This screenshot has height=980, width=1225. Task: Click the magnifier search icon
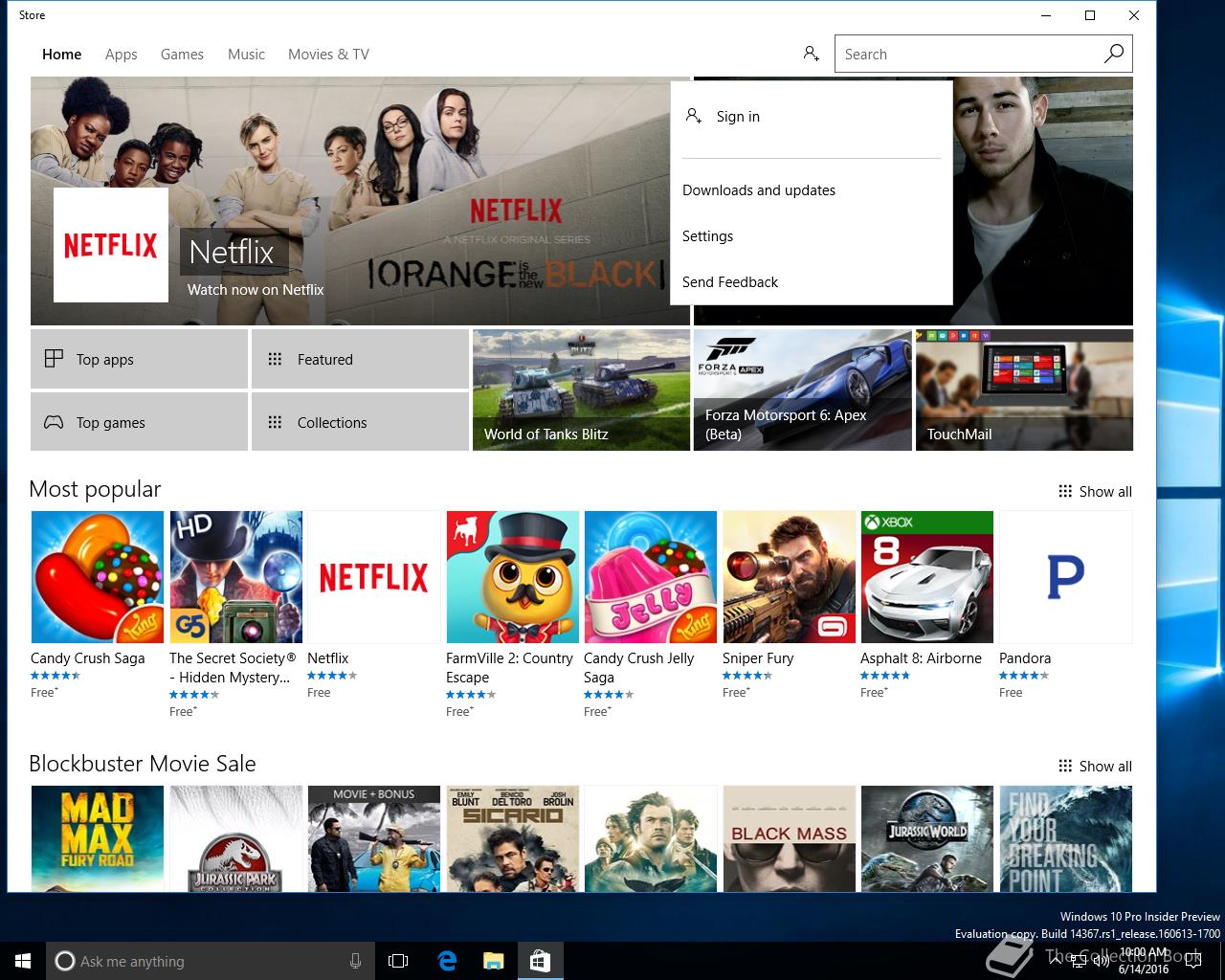point(1114,54)
